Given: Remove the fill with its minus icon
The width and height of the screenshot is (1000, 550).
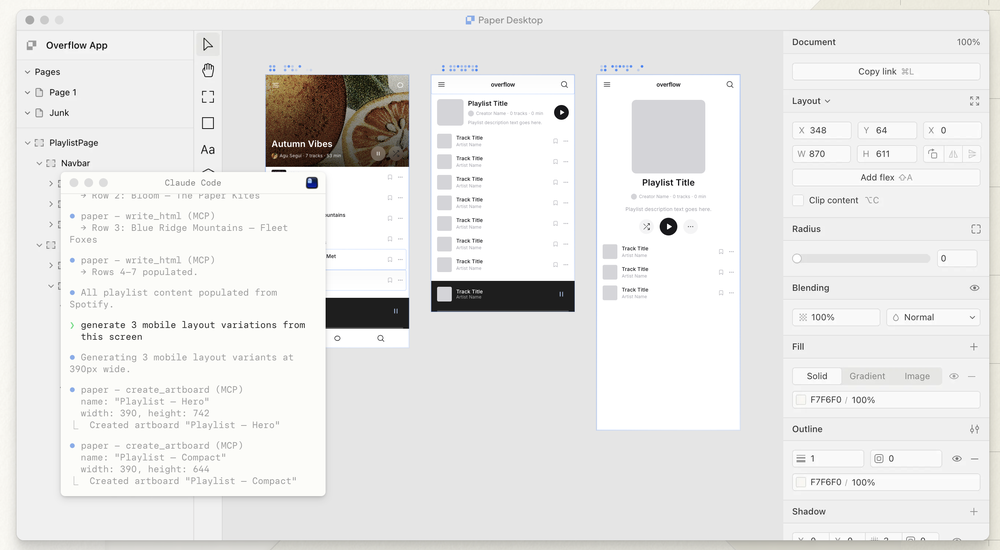Looking at the screenshot, I should 971,376.
